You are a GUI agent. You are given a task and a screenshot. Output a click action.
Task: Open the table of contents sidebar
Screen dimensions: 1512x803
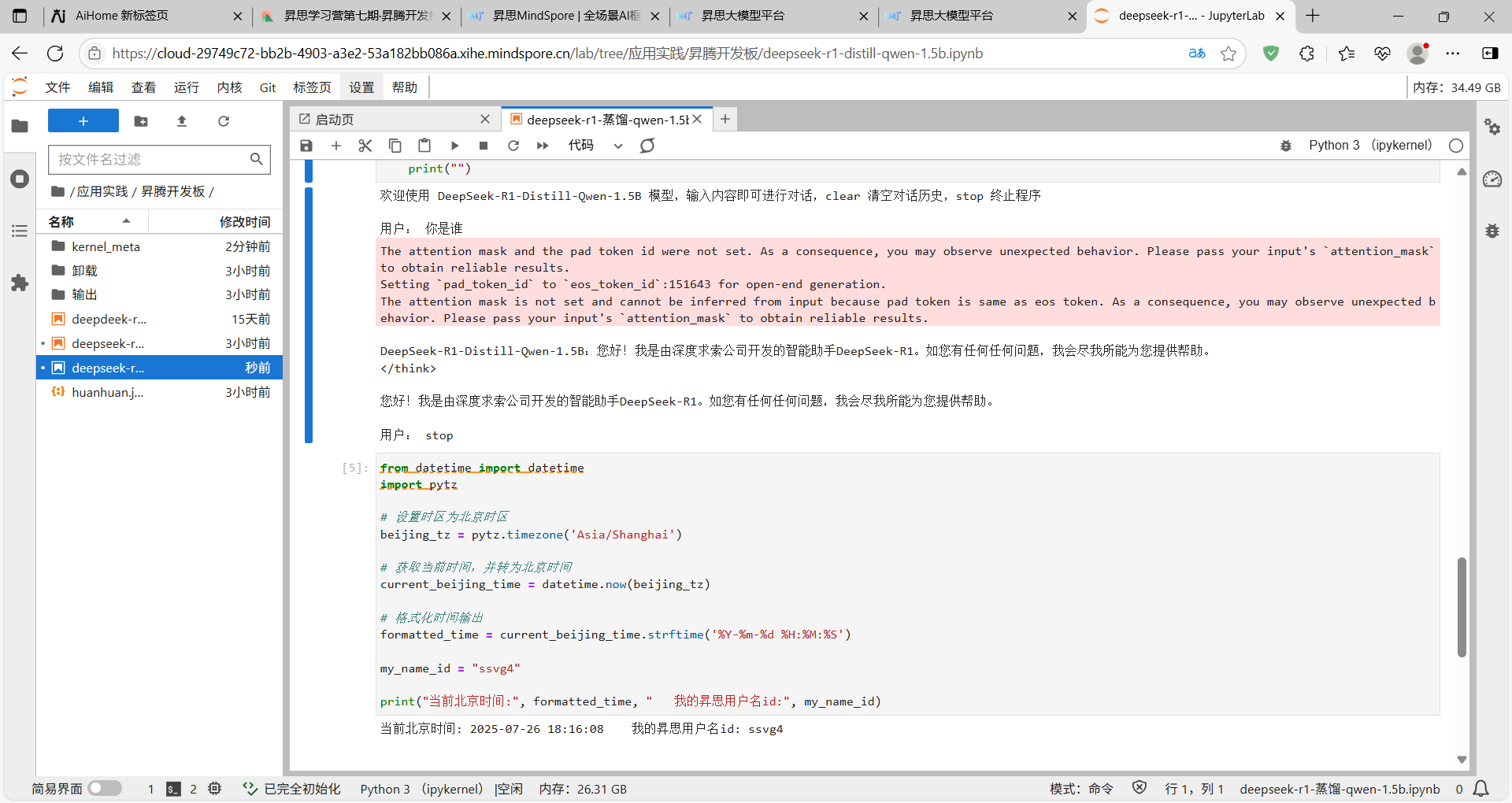(x=20, y=231)
